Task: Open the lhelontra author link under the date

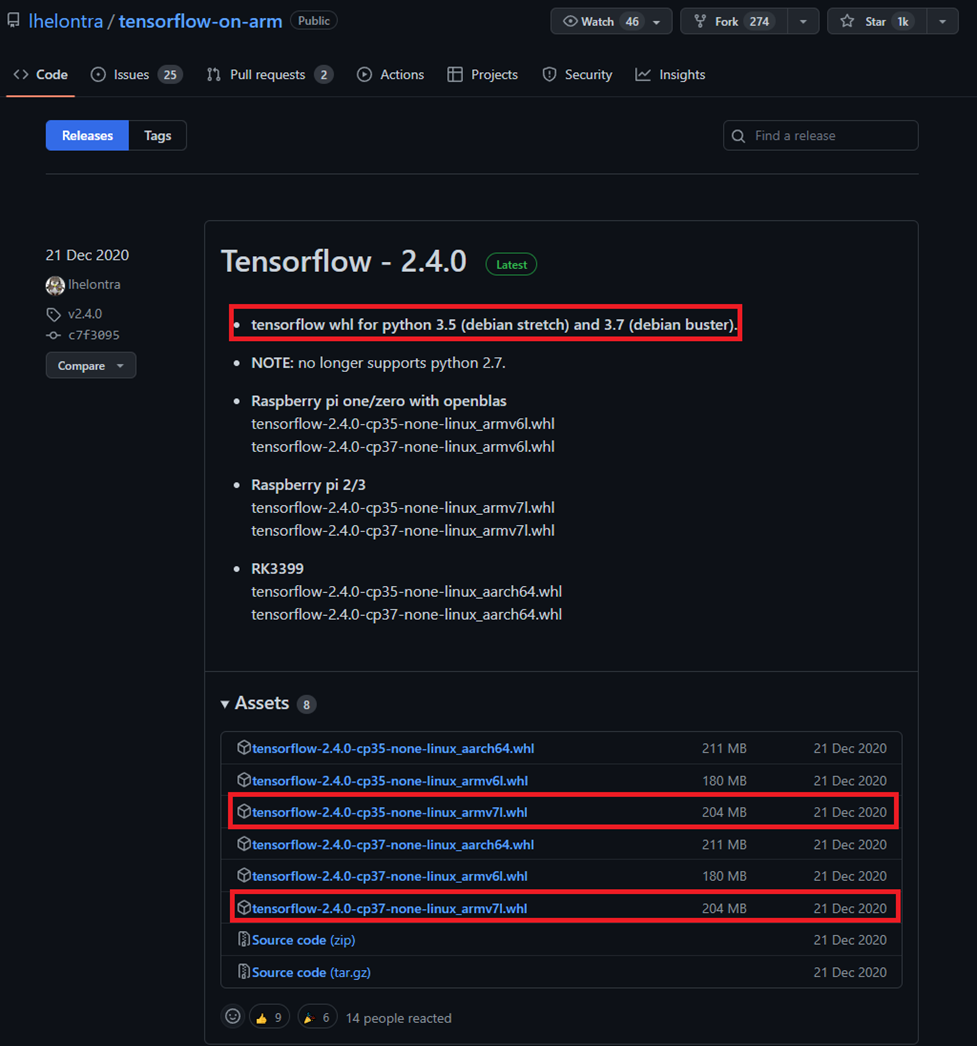Action: pyautogui.click(x=94, y=284)
